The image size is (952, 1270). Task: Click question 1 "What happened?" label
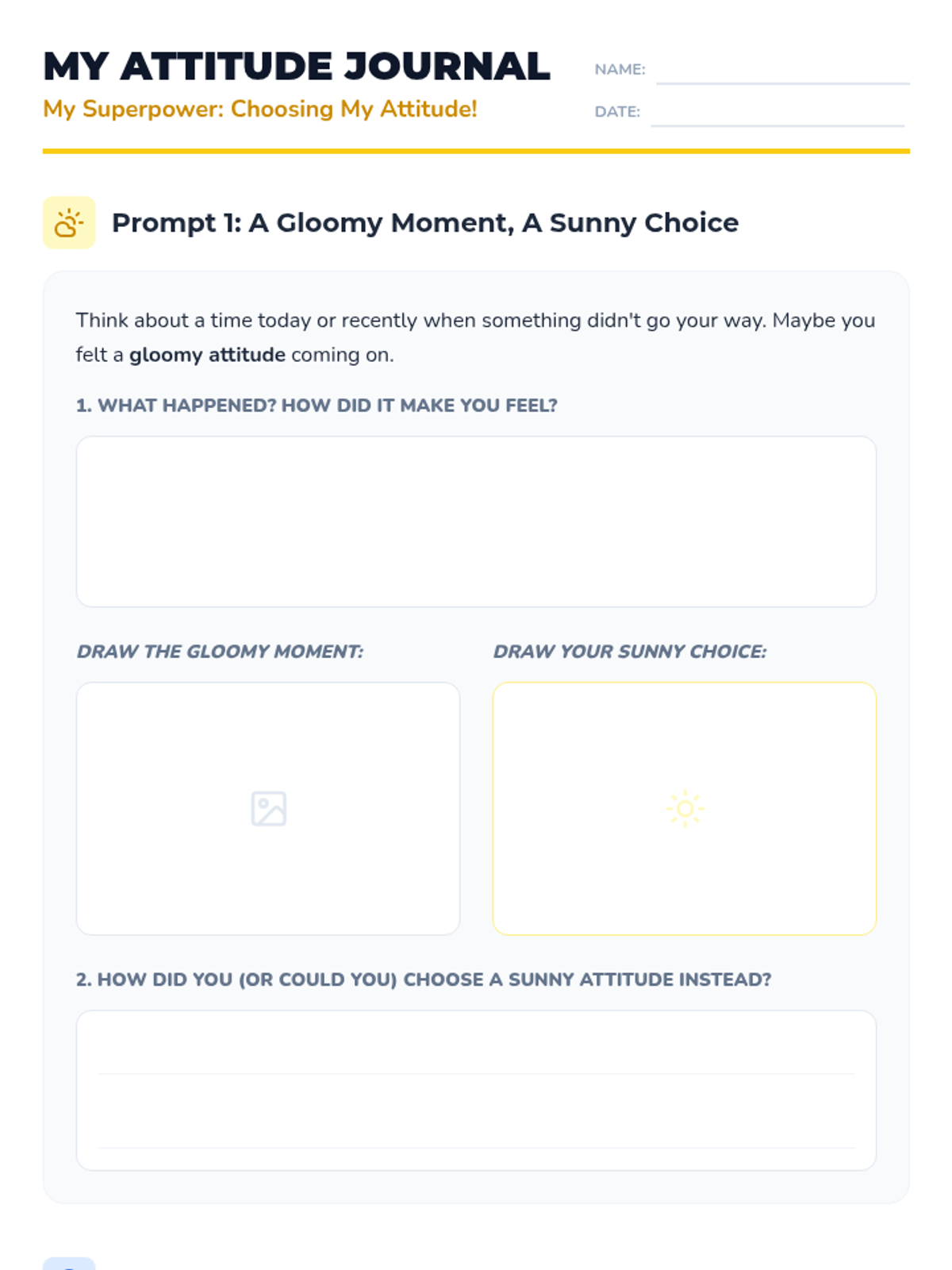coord(317,406)
